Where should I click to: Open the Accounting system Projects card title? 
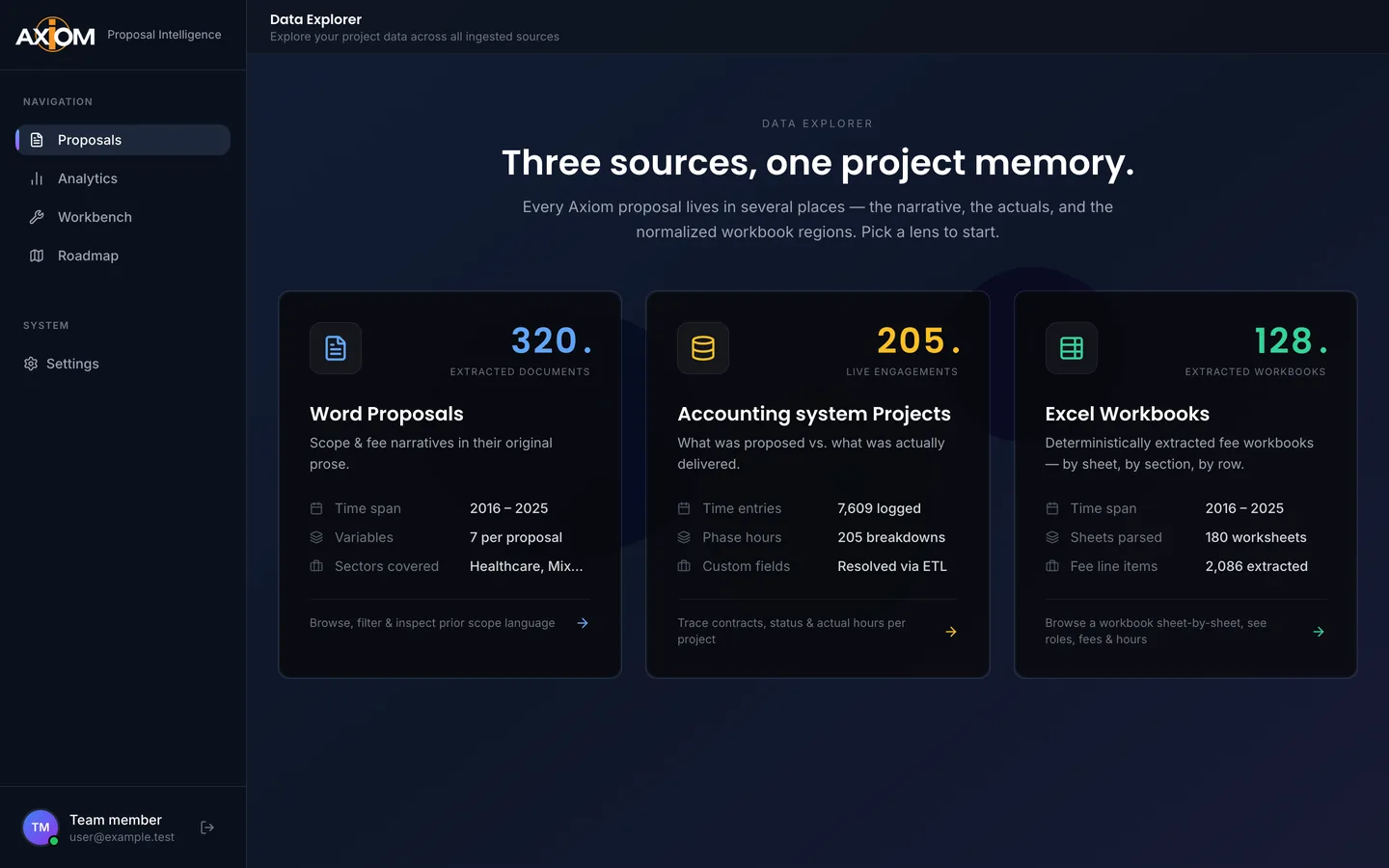coord(814,414)
